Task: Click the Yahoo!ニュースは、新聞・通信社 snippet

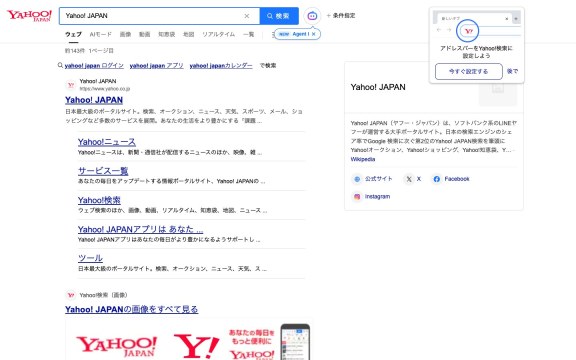Action: 170,152
